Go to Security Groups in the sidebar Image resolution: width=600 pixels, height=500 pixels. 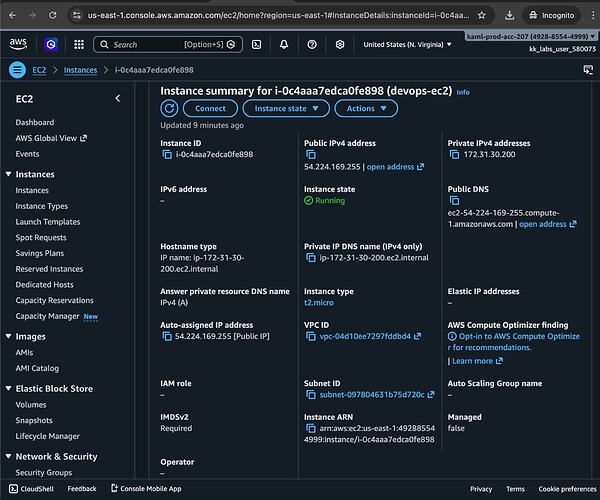coord(43,472)
